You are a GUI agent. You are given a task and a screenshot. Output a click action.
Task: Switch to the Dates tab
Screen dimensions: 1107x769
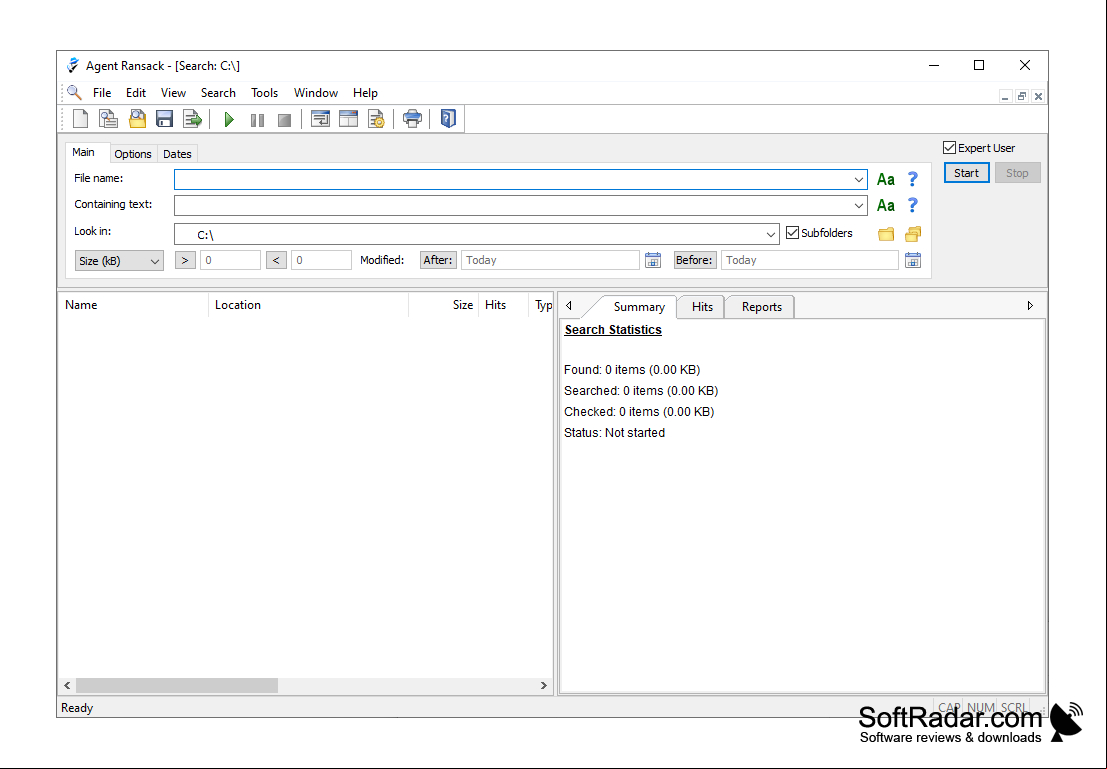click(177, 154)
